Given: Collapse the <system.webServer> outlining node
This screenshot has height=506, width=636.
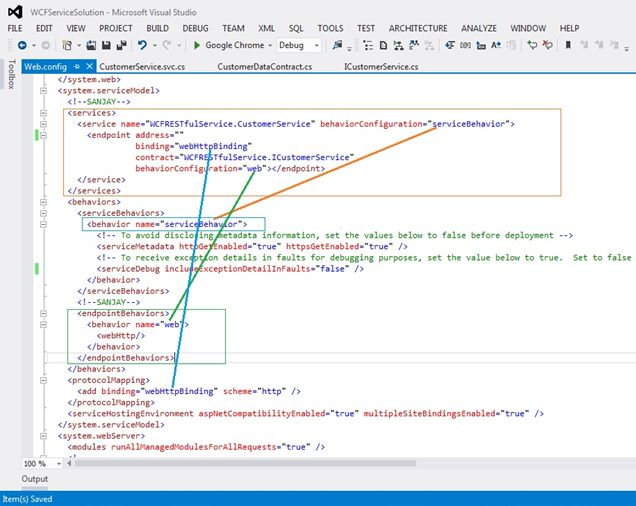Looking at the screenshot, I should coord(43,436).
